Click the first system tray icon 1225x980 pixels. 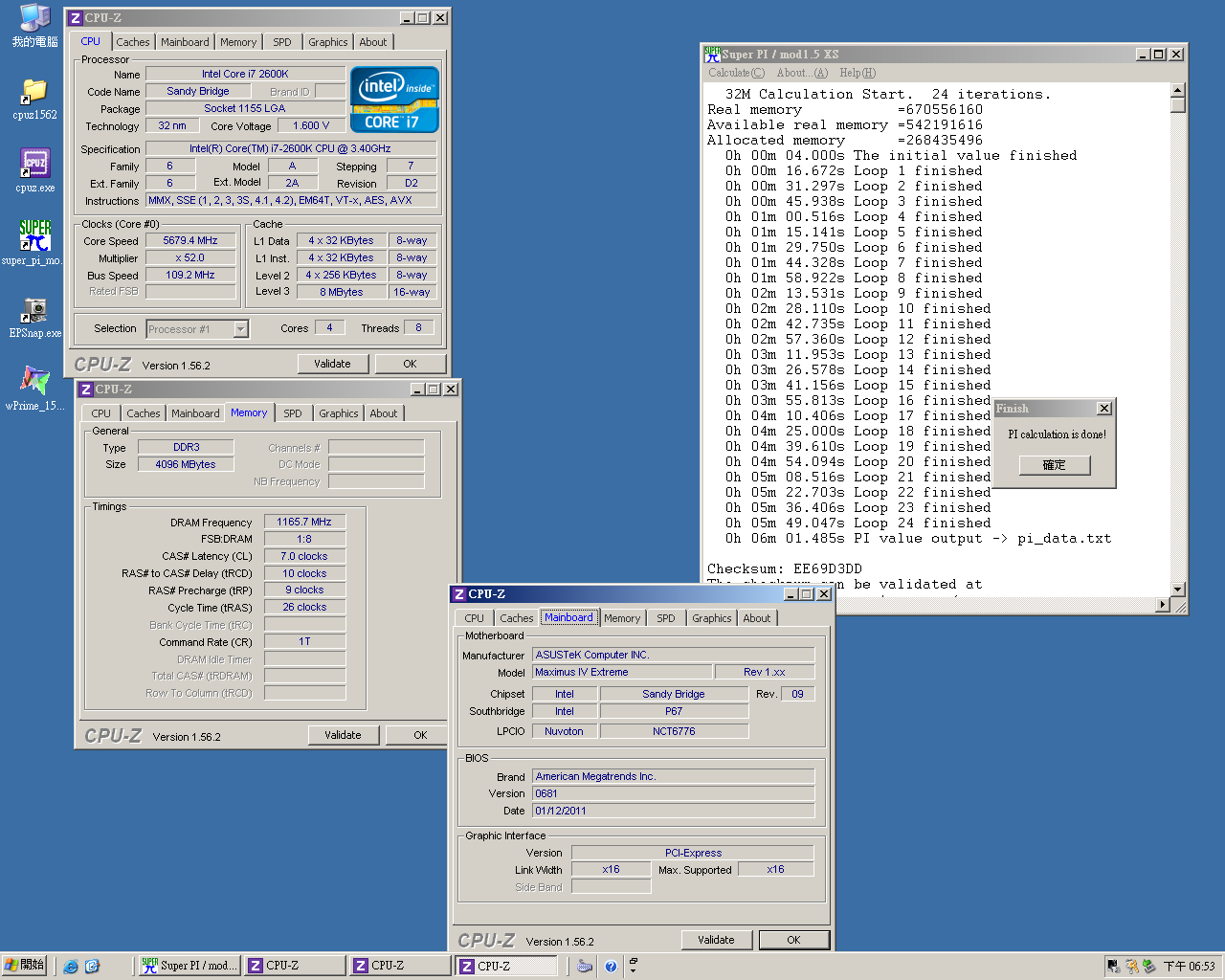click(x=1113, y=967)
